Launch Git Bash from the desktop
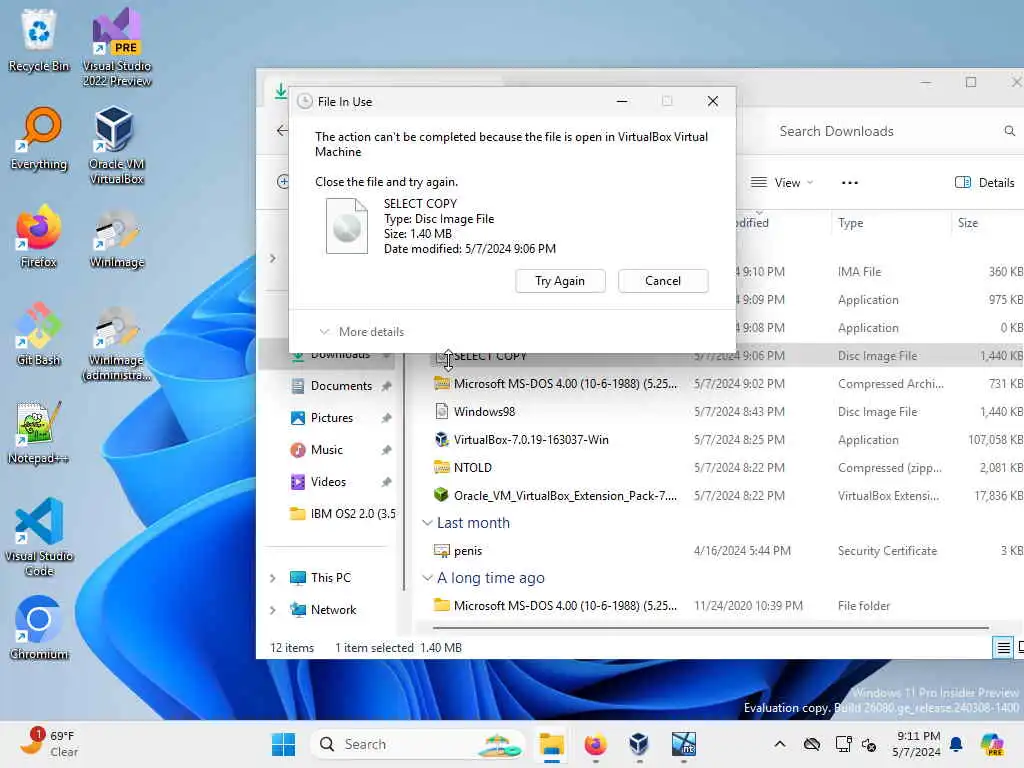Screen dimensions: 1024x768 39,334
